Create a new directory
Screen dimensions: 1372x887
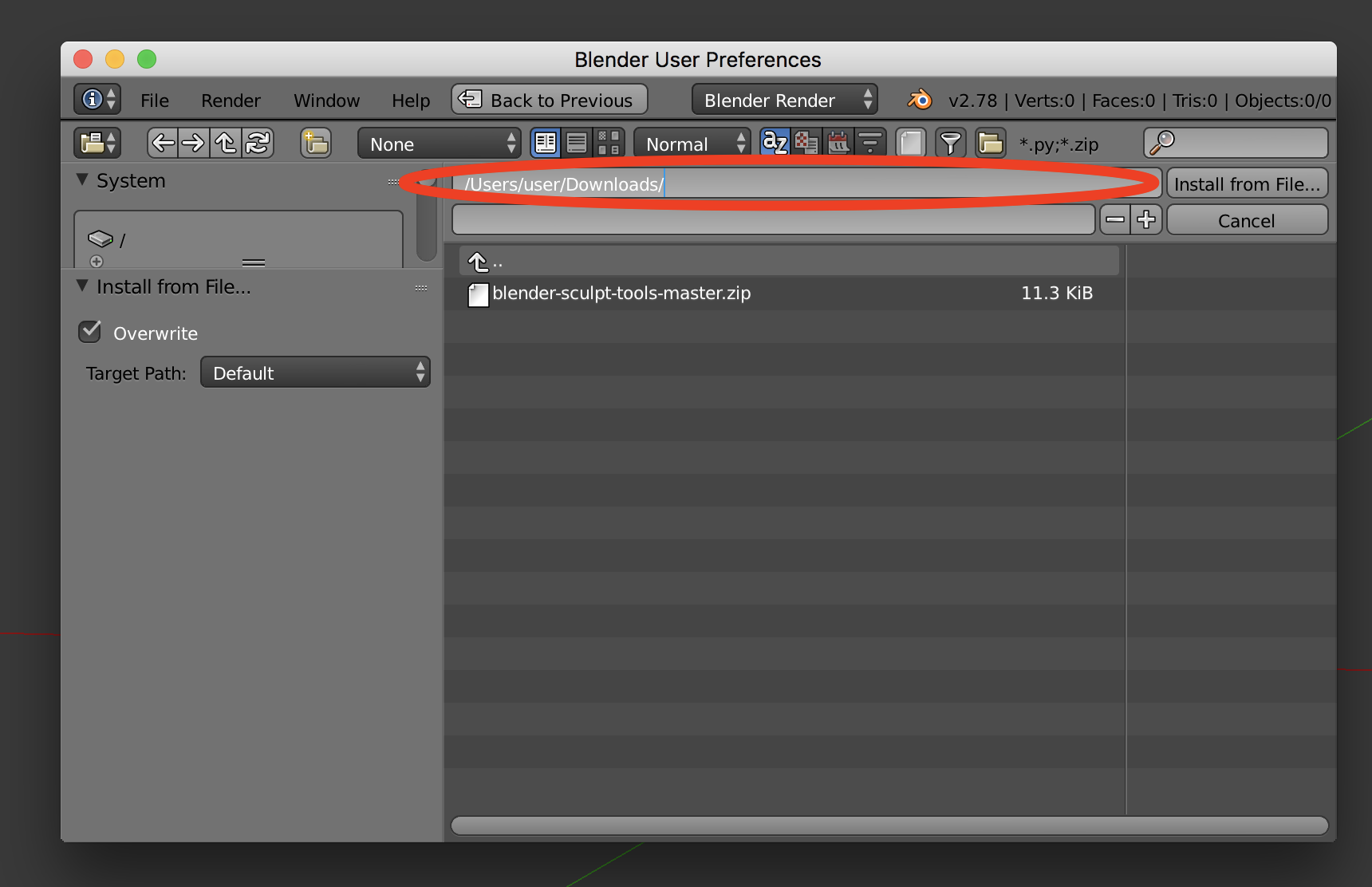[316, 143]
